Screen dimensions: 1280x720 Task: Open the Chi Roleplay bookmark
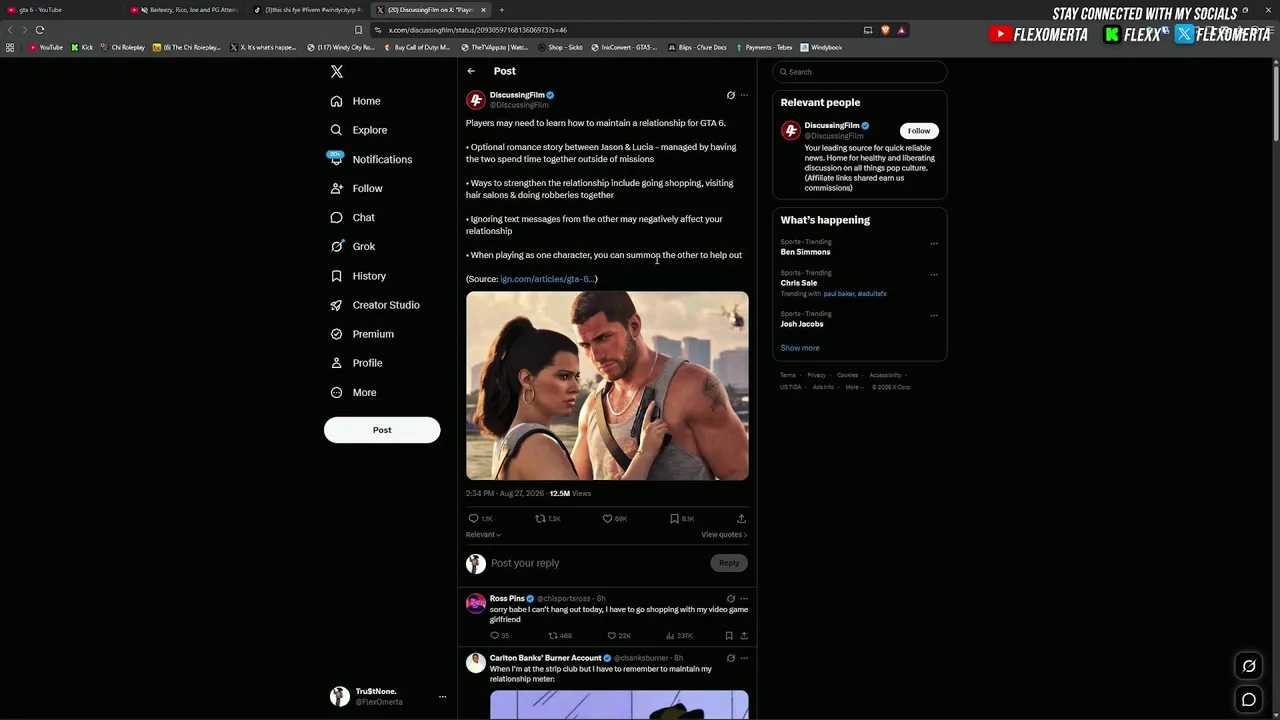point(123,47)
